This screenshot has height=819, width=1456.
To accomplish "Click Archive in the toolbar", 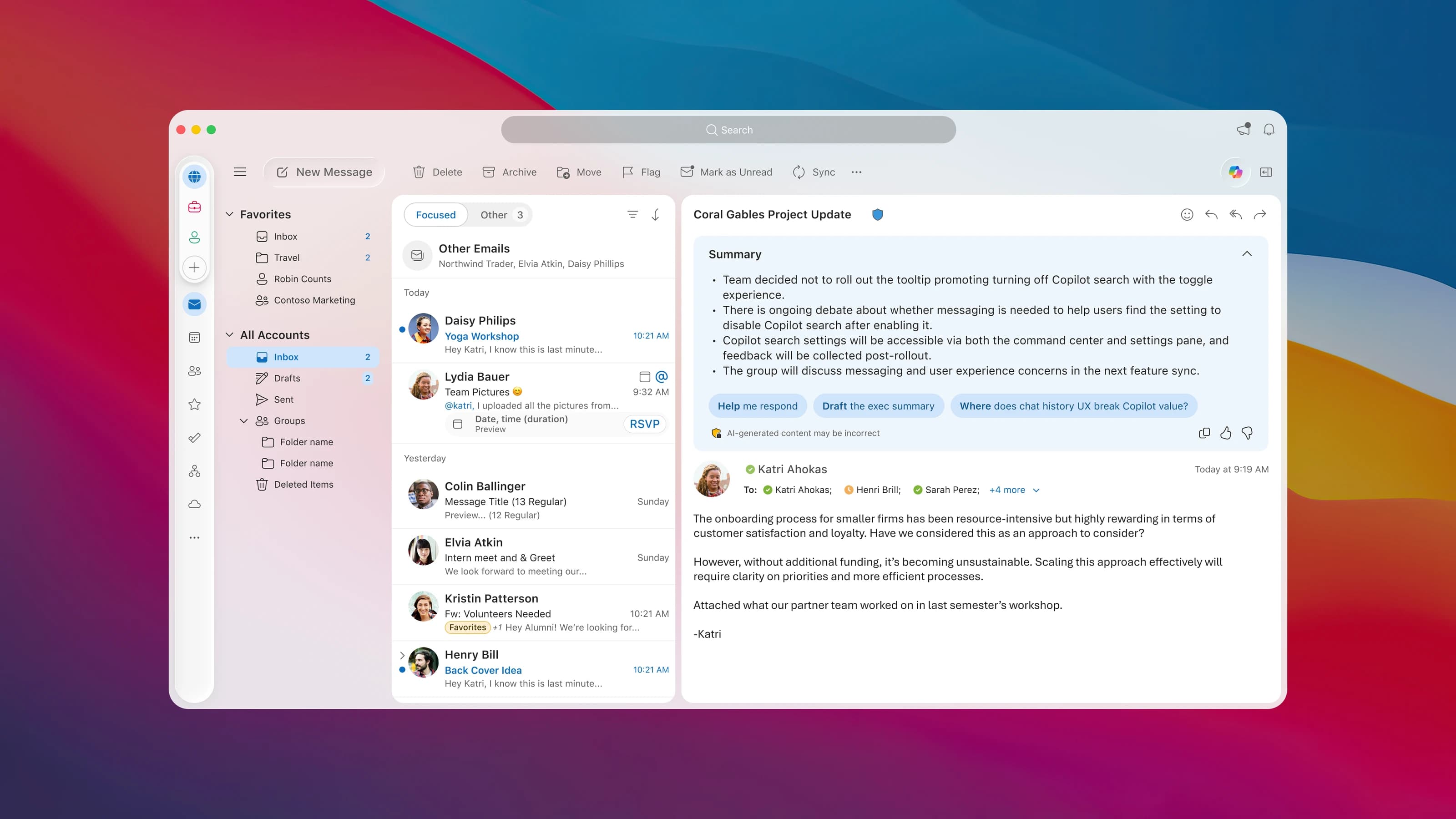I will (x=509, y=172).
